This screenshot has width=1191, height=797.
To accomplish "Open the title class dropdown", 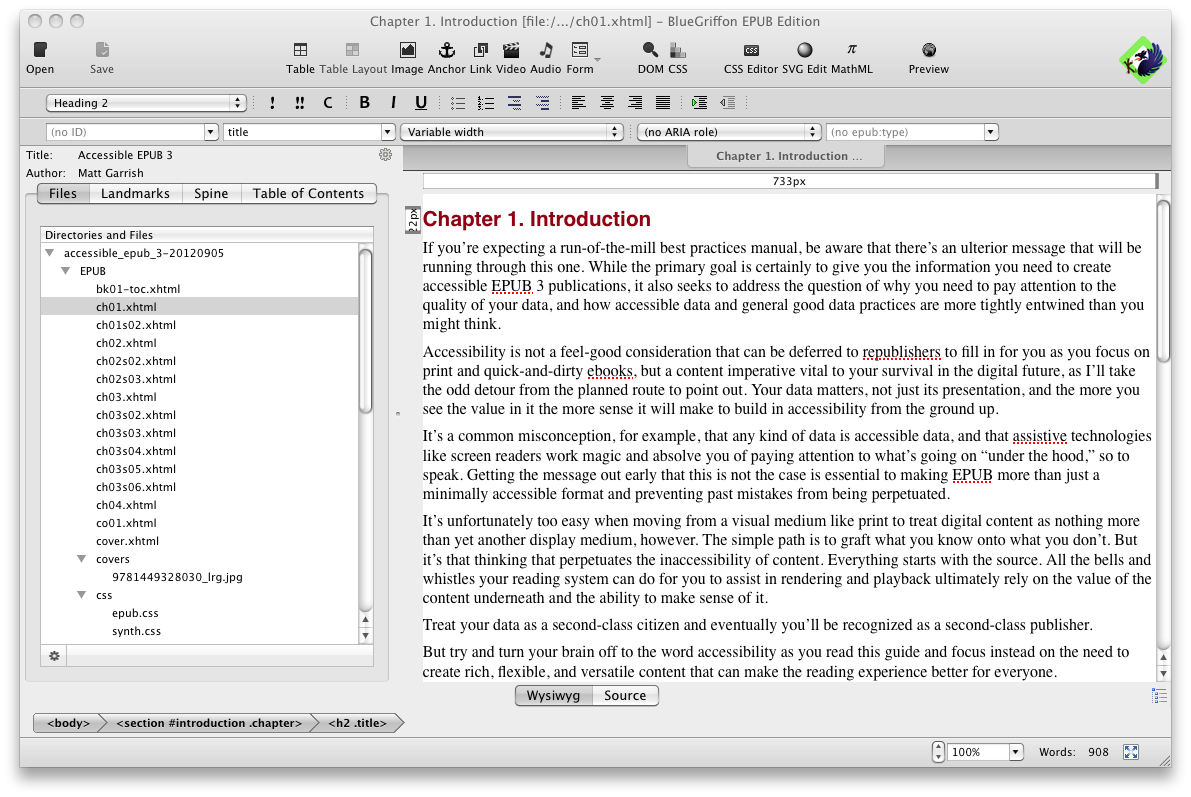I will pos(387,132).
